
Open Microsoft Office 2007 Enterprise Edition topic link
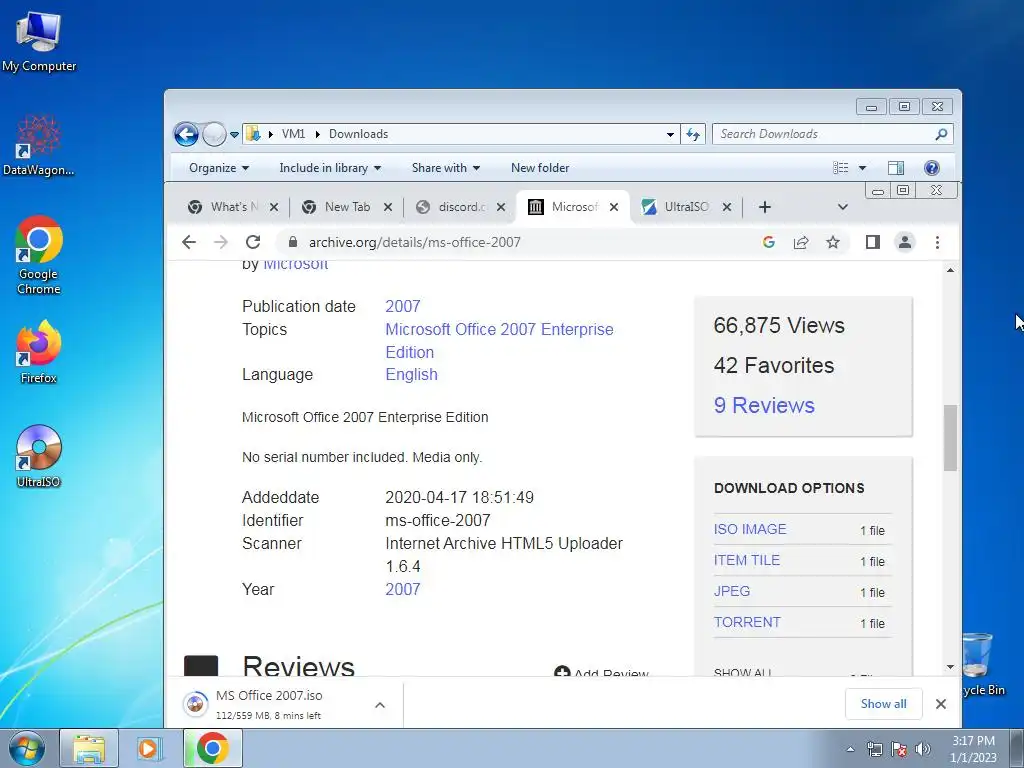click(x=499, y=341)
